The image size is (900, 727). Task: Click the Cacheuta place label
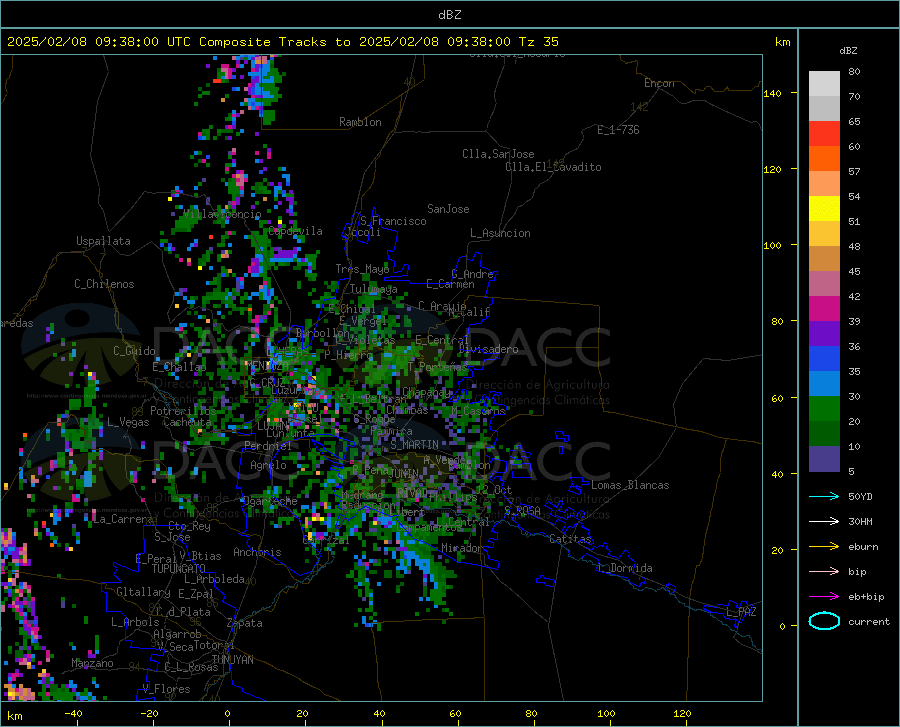pyautogui.click(x=187, y=422)
